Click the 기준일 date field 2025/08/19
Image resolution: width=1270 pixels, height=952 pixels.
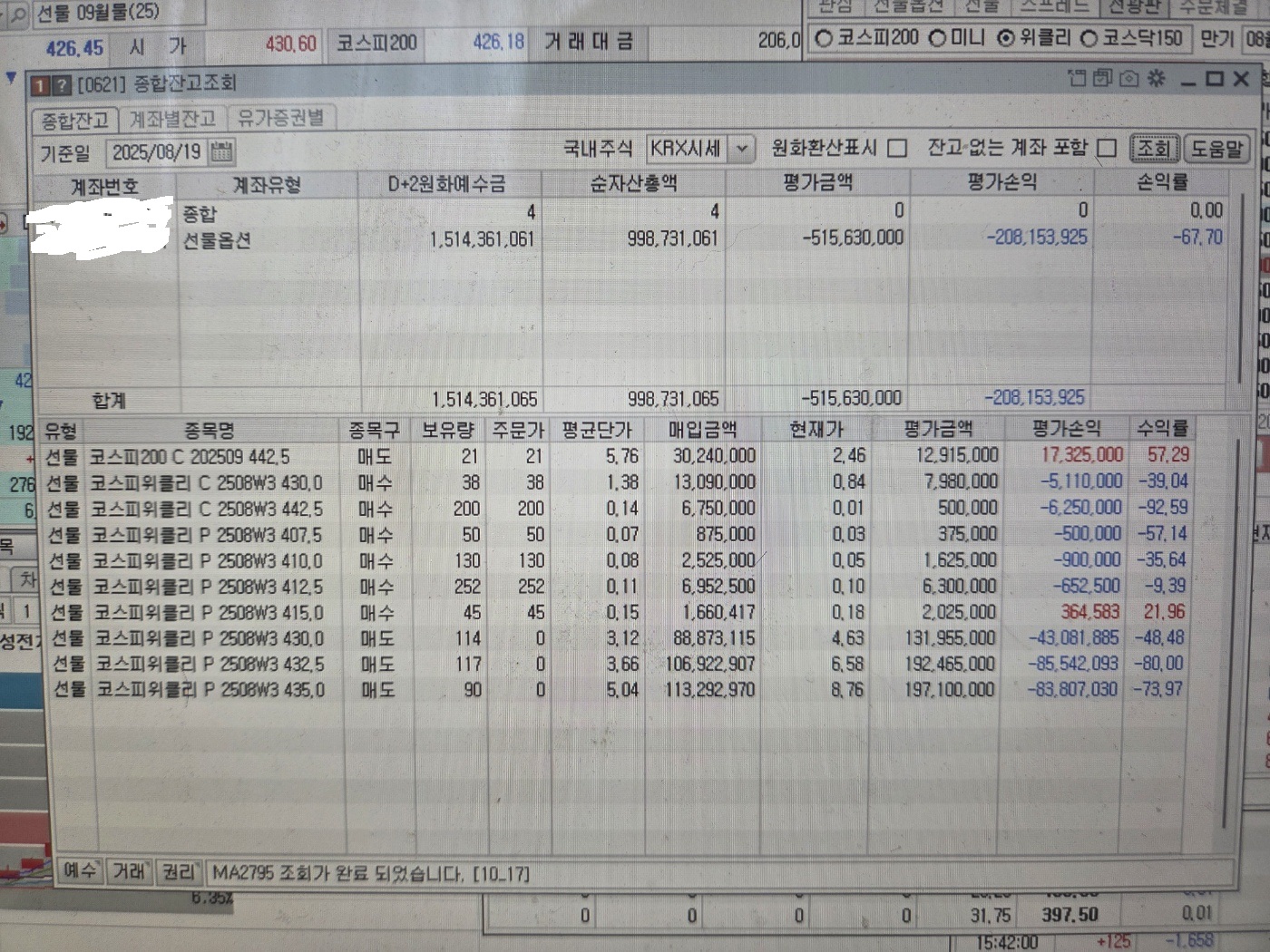tap(158, 151)
